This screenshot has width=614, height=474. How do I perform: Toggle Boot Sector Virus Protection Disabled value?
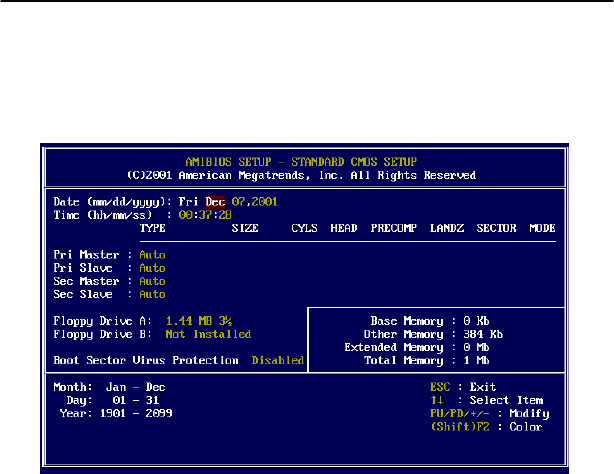pos(277,360)
